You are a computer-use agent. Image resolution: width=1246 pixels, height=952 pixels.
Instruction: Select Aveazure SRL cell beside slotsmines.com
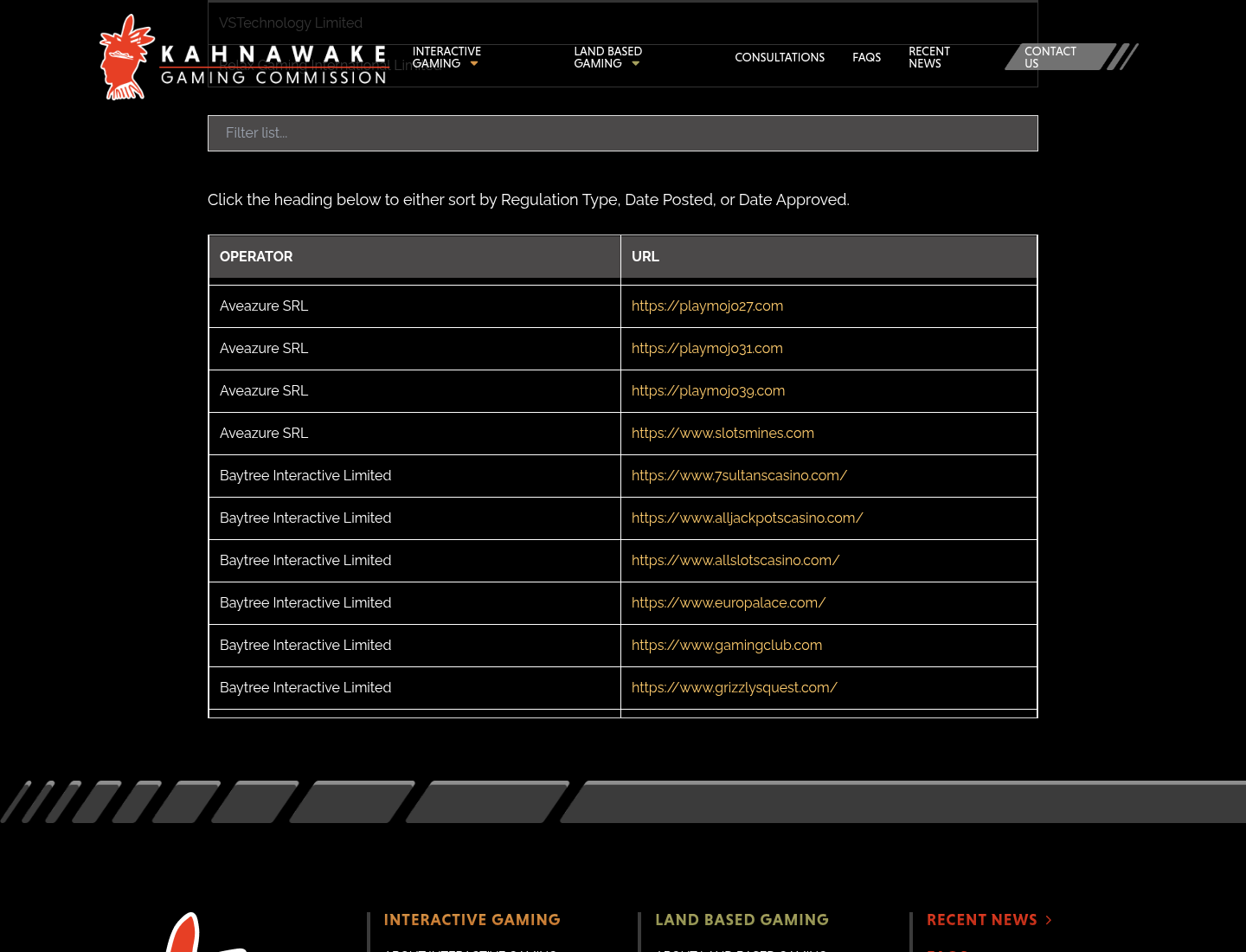[414, 434]
